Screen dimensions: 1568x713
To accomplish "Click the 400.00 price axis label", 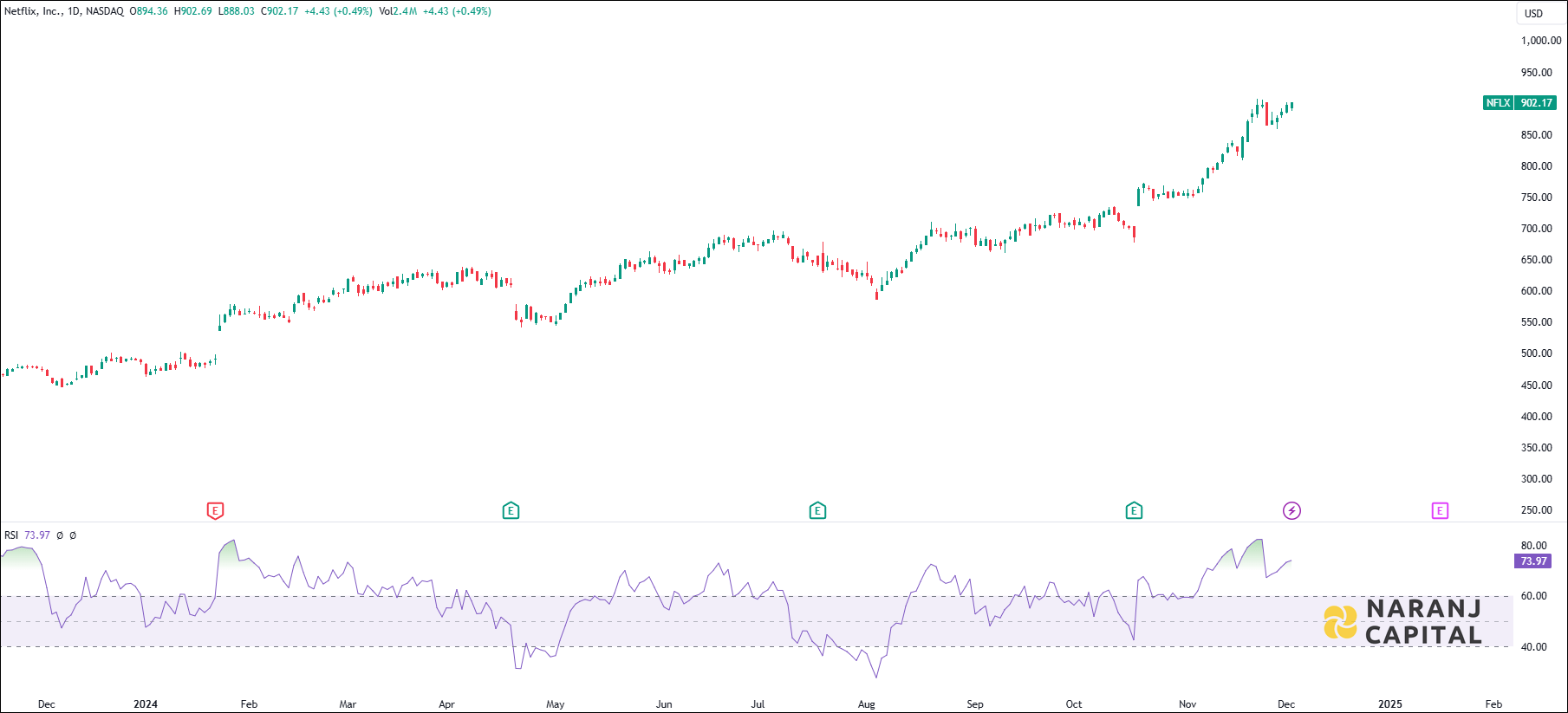I will (x=1537, y=417).
